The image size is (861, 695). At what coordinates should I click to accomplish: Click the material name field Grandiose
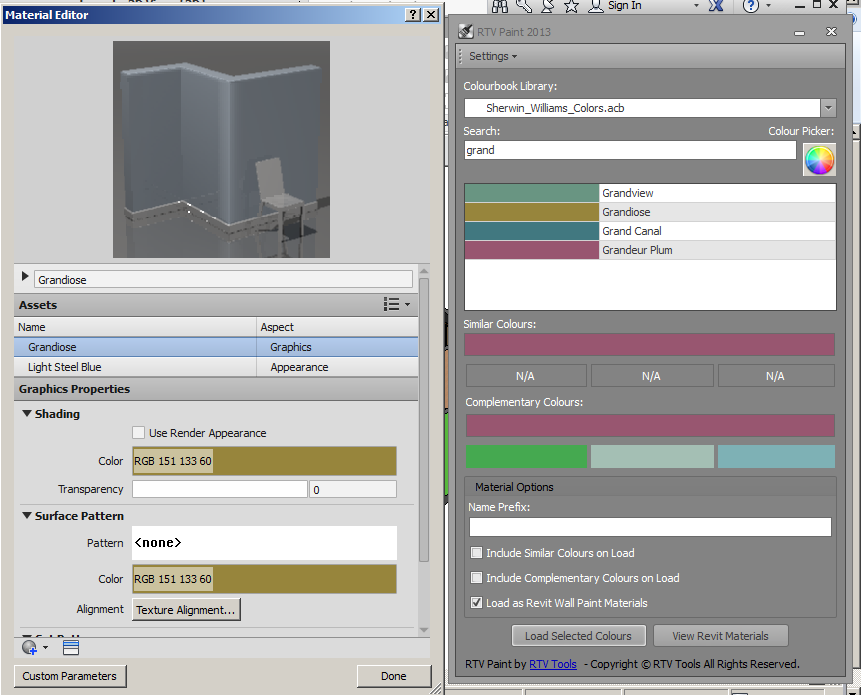pos(223,279)
